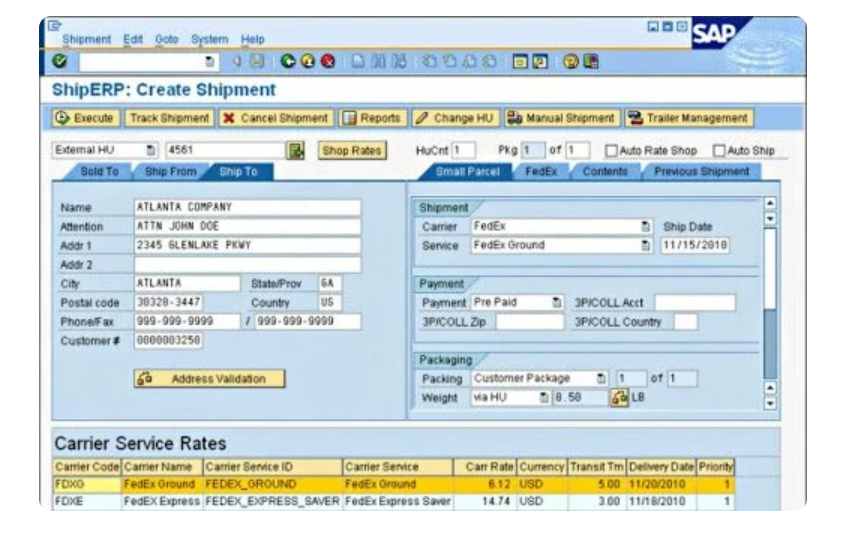Click the Find binoculars icon
Screen dimensions: 841x537
coord(378,61)
